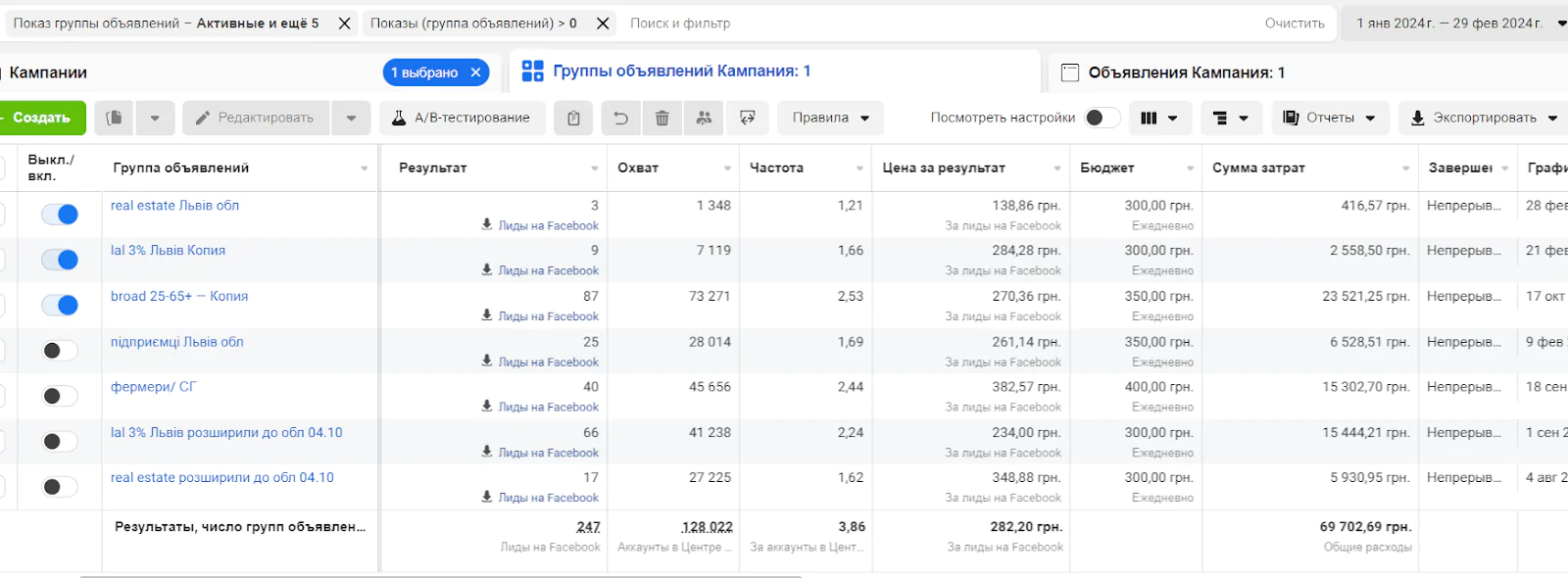Image resolution: width=1568 pixels, height=578 pixels.
Task: Enable фермери/ СГ ad set switch
Action: click(60, 396)
